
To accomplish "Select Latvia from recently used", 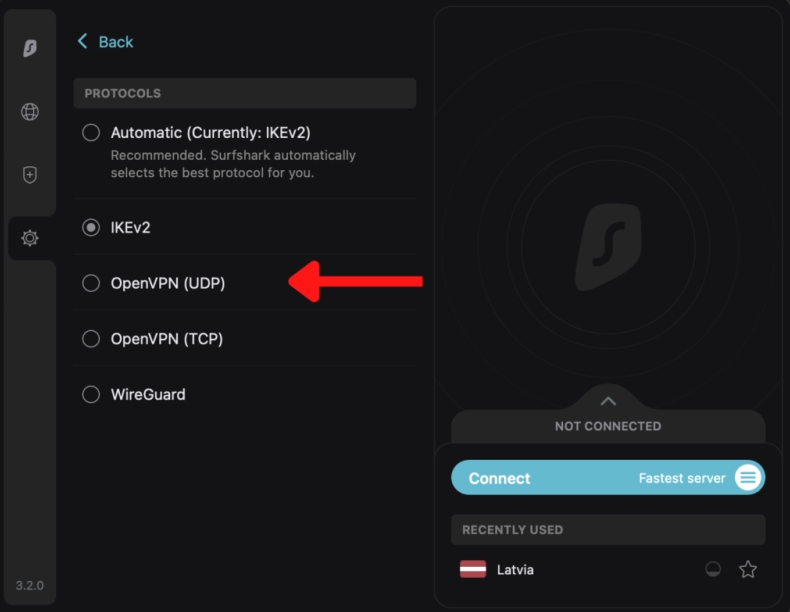I will (x=515, y=570).
